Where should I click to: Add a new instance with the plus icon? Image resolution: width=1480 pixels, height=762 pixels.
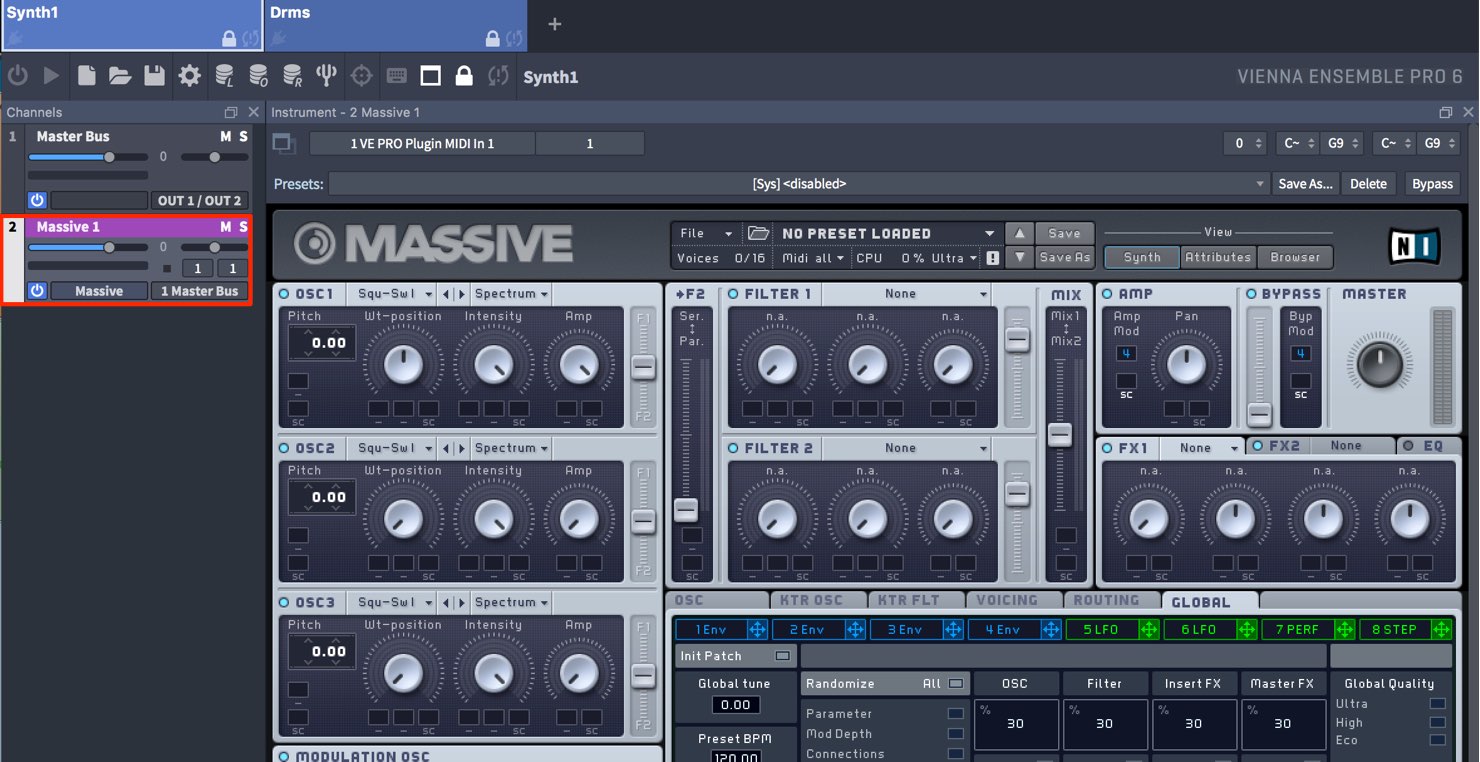[555, 24]
